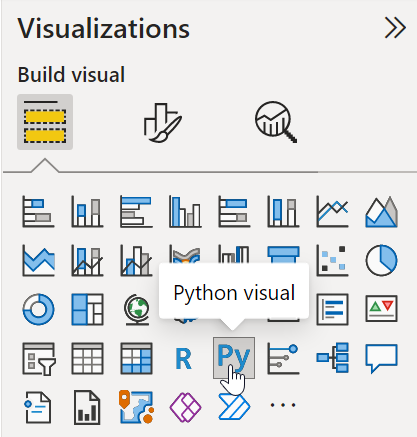Open the Analytics magnifier tab
Screen dimensions: 417x437
pyautogui.click(x=276, y=122)
